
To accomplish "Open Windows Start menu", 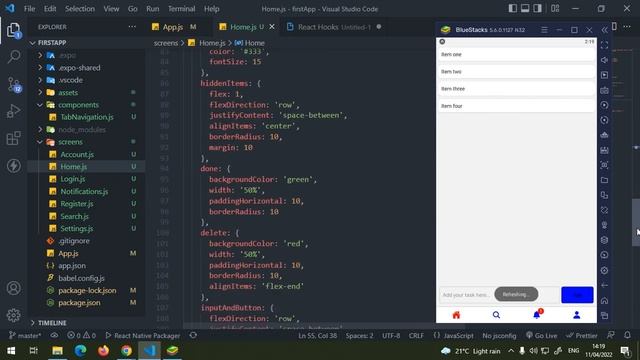I will coord(11,351).
